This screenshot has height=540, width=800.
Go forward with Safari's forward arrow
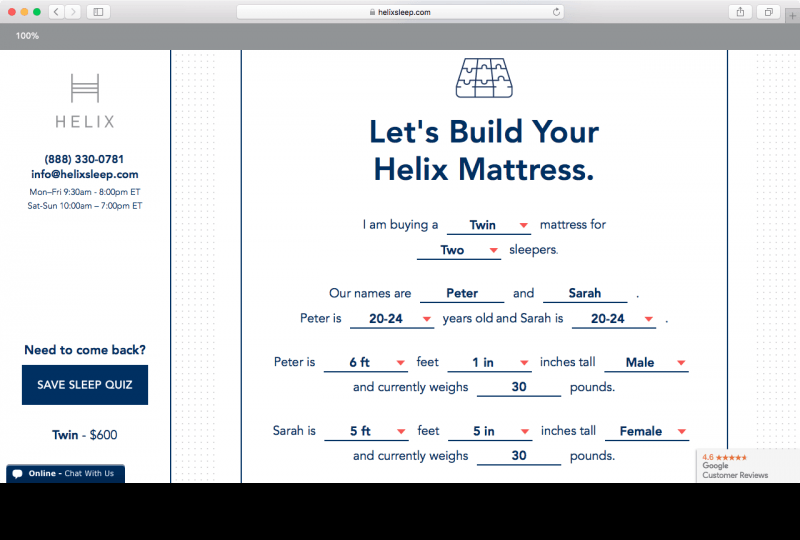73,12
